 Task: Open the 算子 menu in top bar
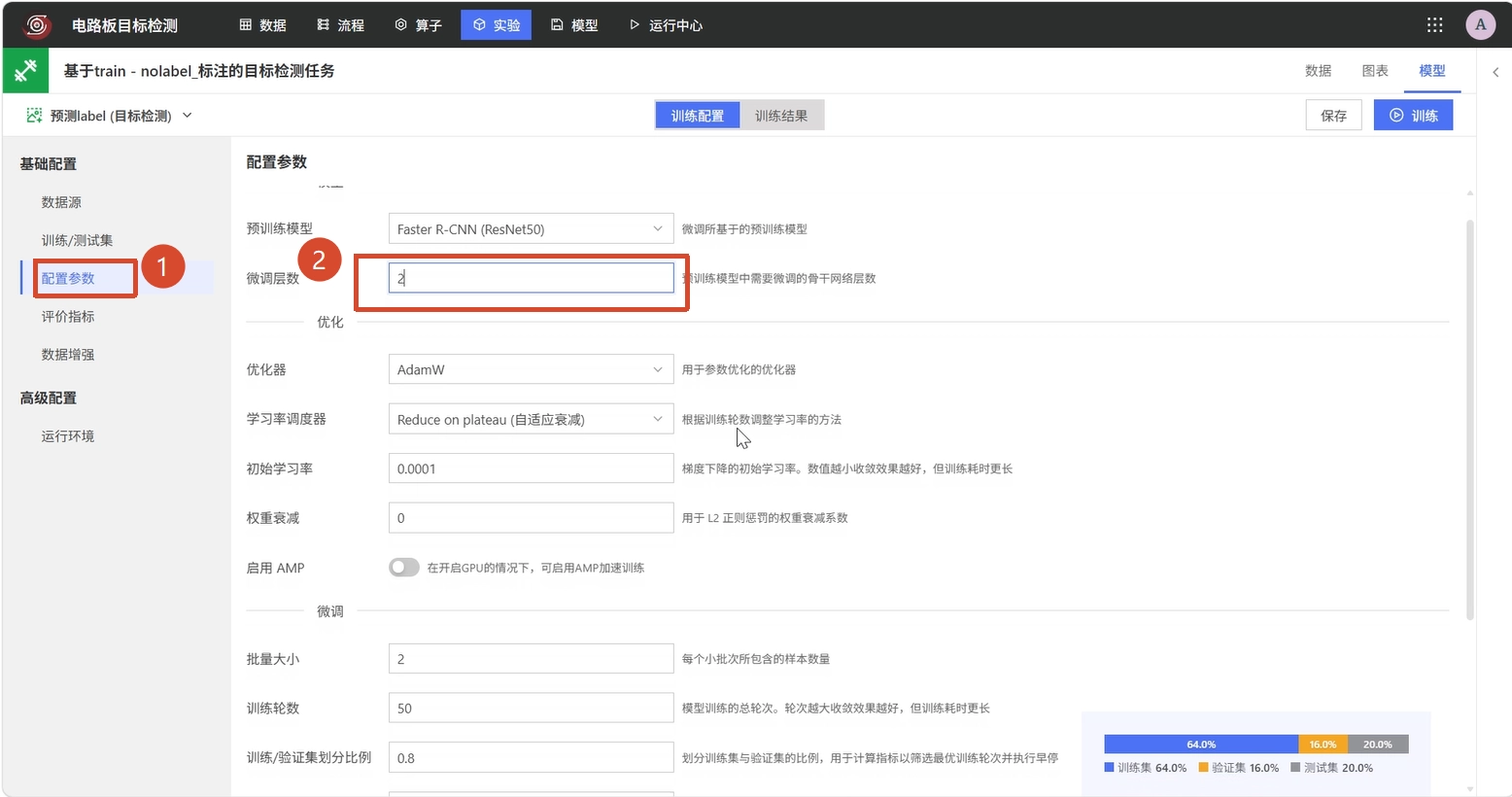click(x=418, y=25)
